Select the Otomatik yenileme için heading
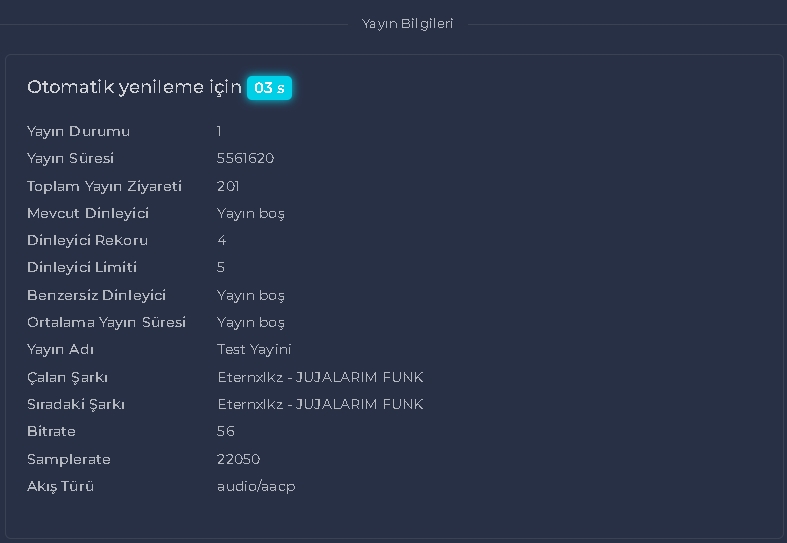The image size is (787, 543). point(135,87)
